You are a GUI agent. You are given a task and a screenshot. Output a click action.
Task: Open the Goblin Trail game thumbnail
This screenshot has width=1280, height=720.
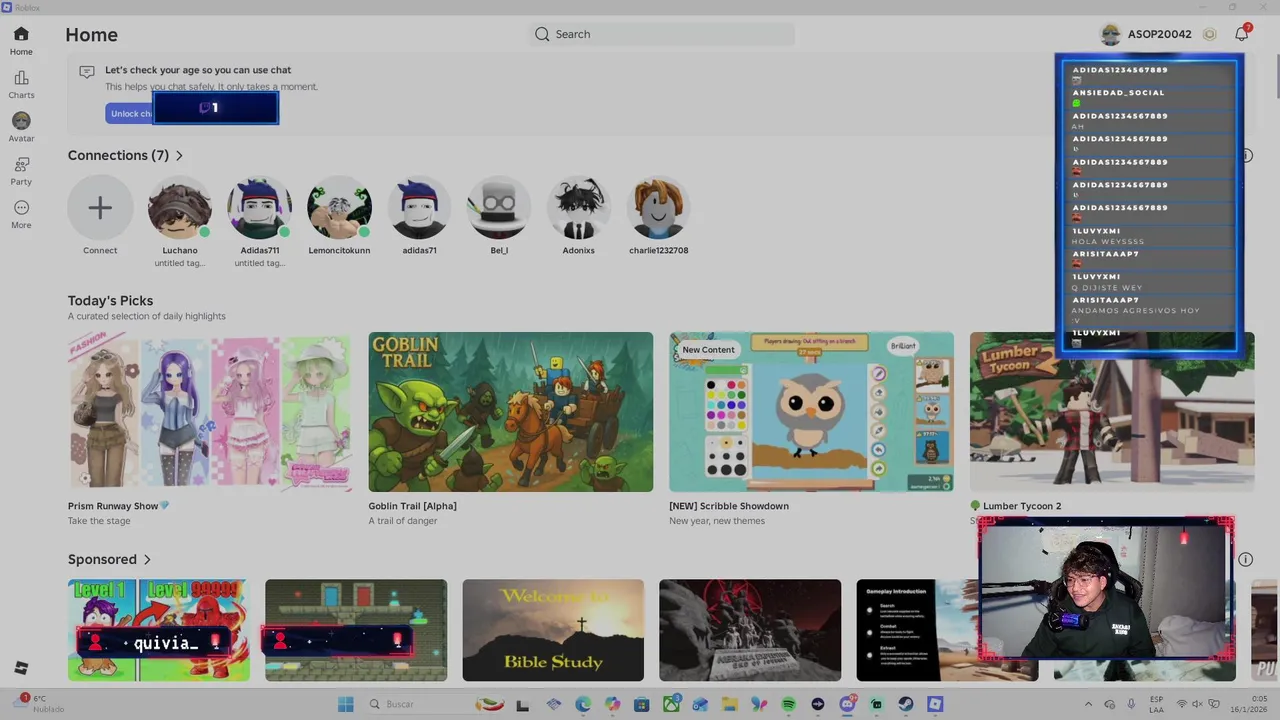click(x=510, y=412)
